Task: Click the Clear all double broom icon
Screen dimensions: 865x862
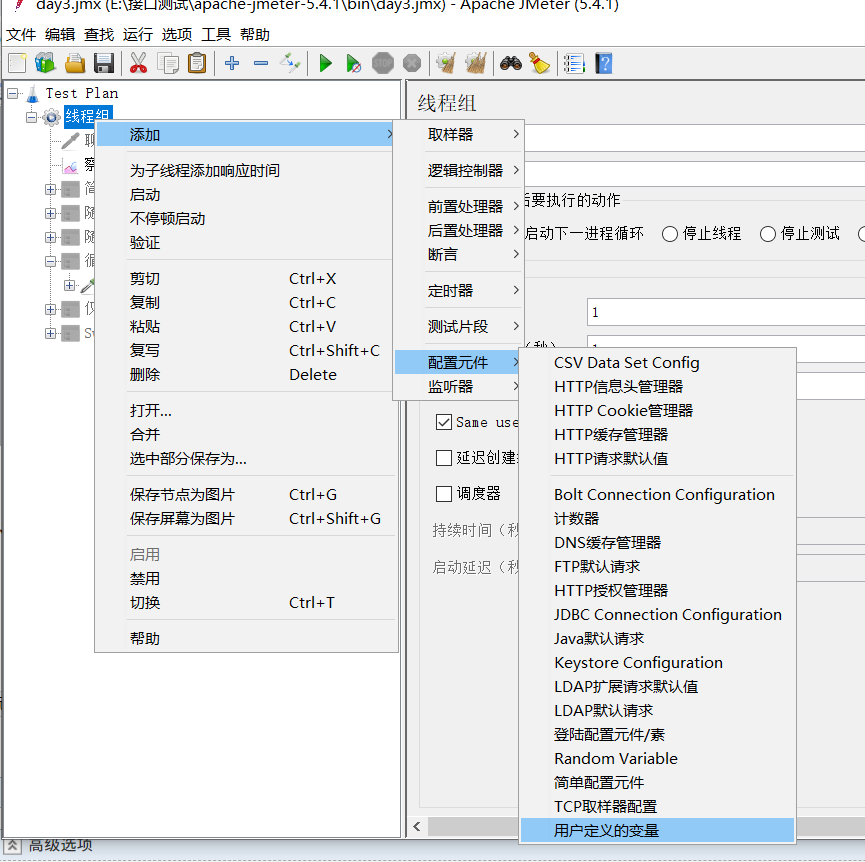Action: click(476, 63)
